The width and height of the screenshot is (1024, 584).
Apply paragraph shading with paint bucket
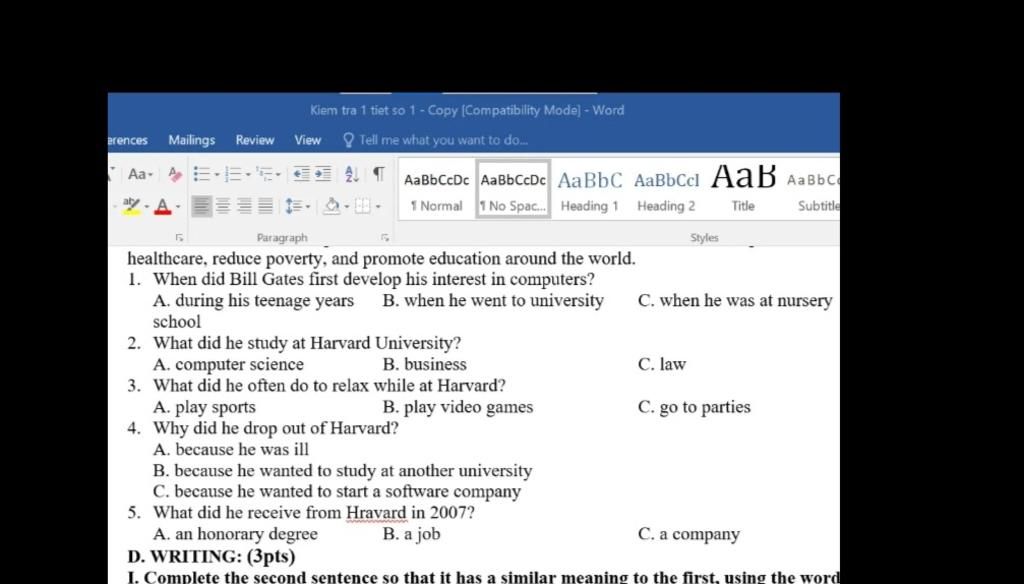coord(332,206)
